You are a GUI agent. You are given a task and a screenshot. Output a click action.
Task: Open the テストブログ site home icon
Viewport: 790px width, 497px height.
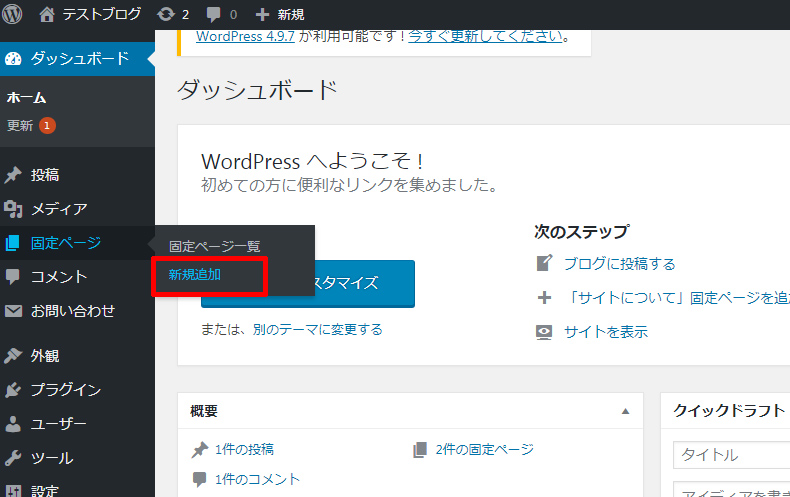(47, 15)
